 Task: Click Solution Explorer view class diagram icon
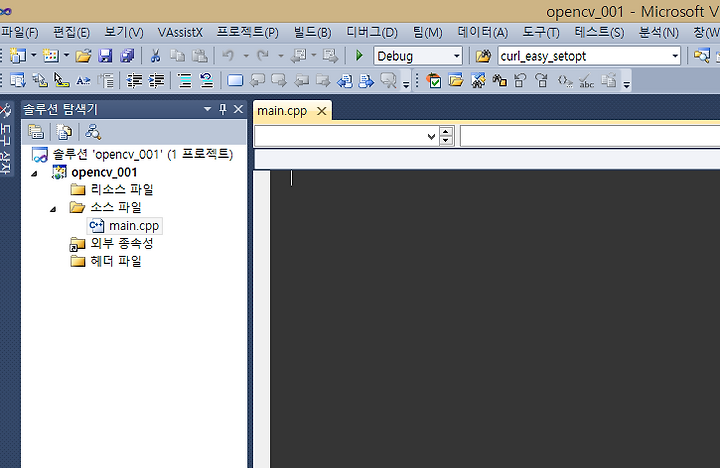point(92,132)
